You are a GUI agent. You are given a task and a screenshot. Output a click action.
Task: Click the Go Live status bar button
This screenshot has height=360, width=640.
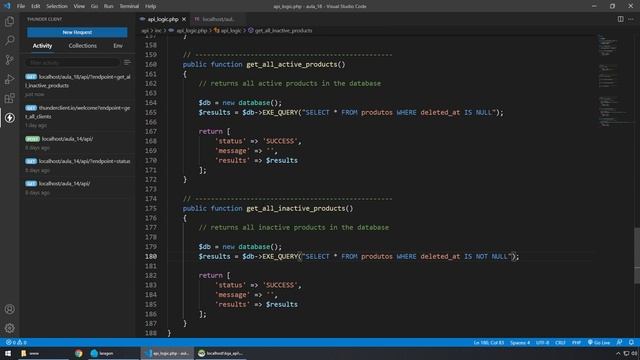(x=599, y=342)
